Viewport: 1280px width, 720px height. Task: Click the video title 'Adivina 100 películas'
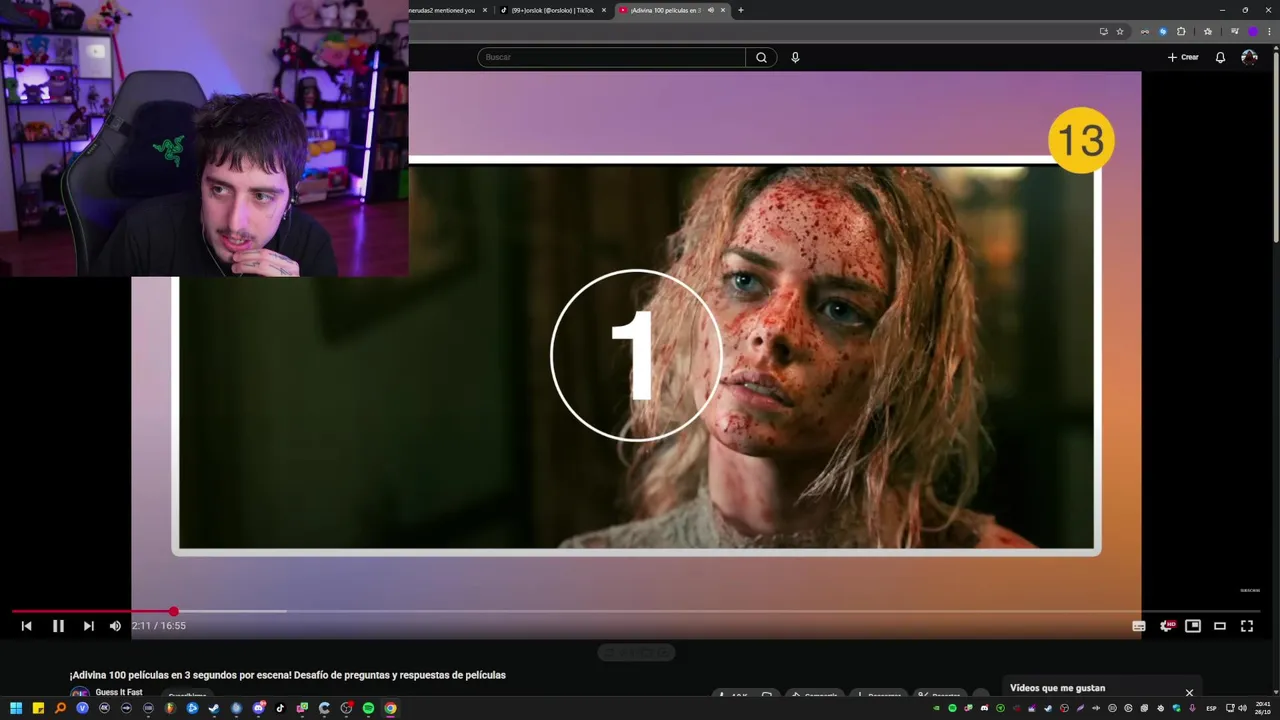click(288, 675)
